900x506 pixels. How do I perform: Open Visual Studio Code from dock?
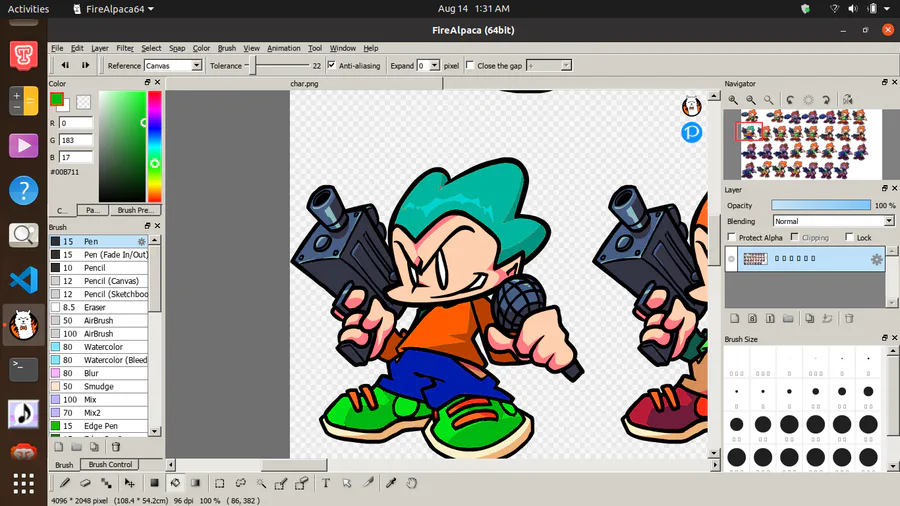24,280
